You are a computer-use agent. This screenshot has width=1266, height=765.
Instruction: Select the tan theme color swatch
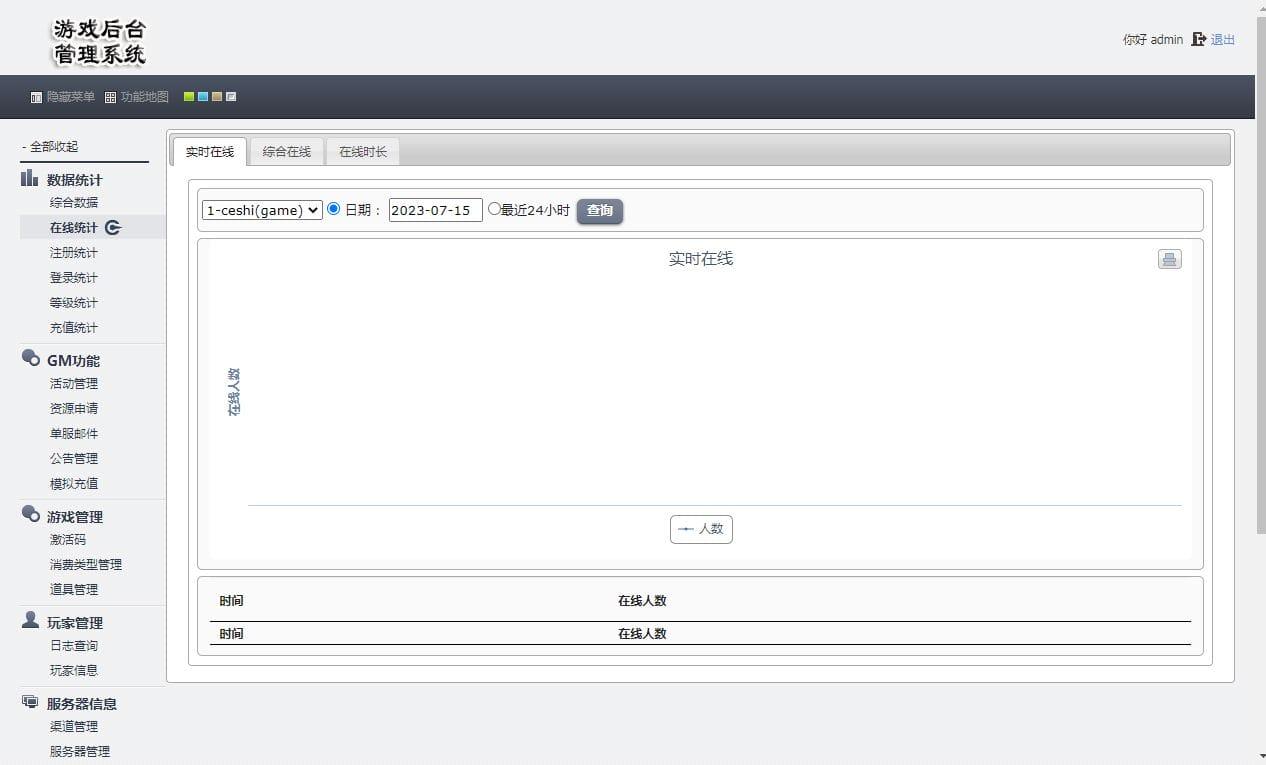point(217,97)
